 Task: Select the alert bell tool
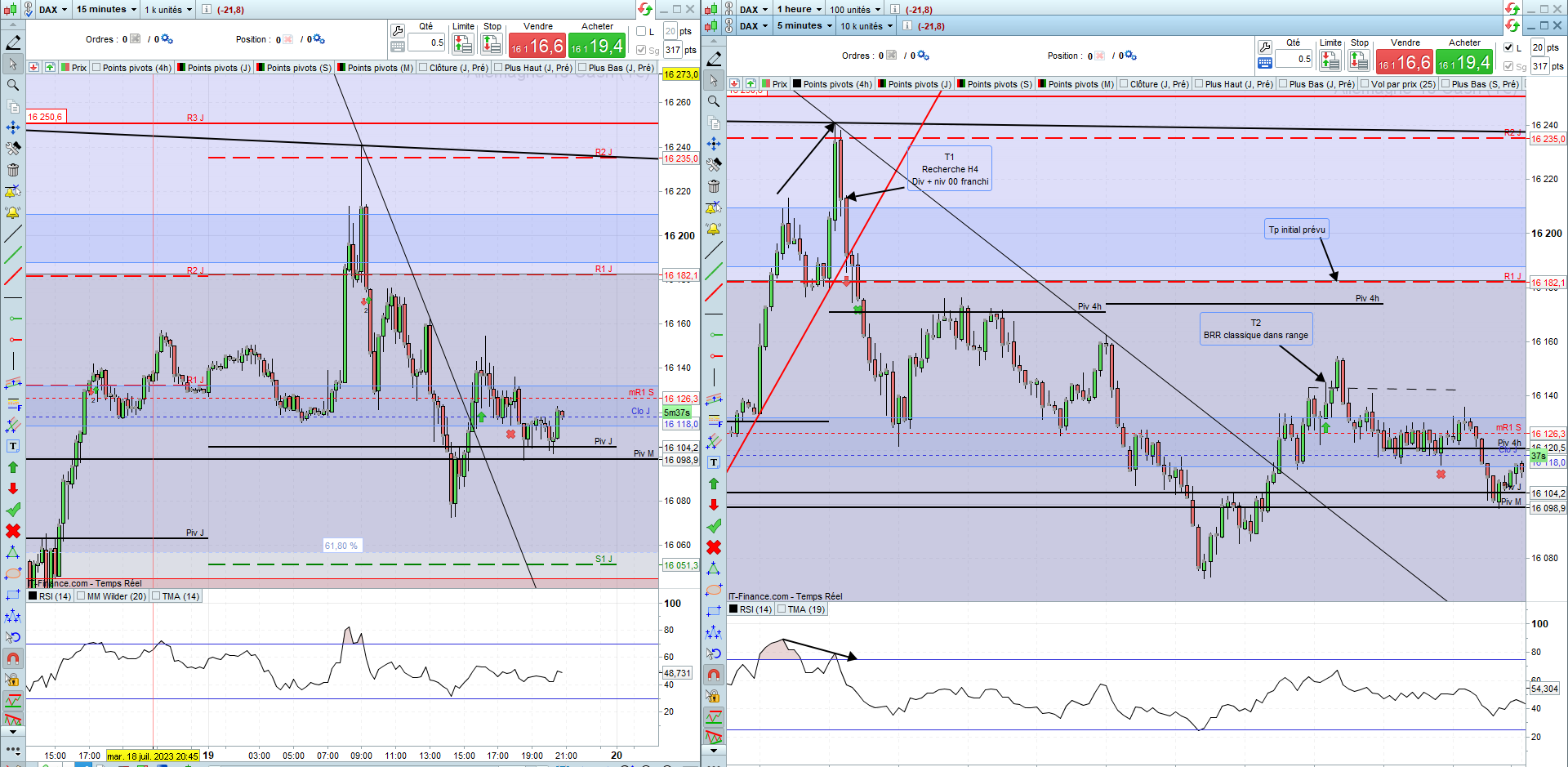(13, 212)
